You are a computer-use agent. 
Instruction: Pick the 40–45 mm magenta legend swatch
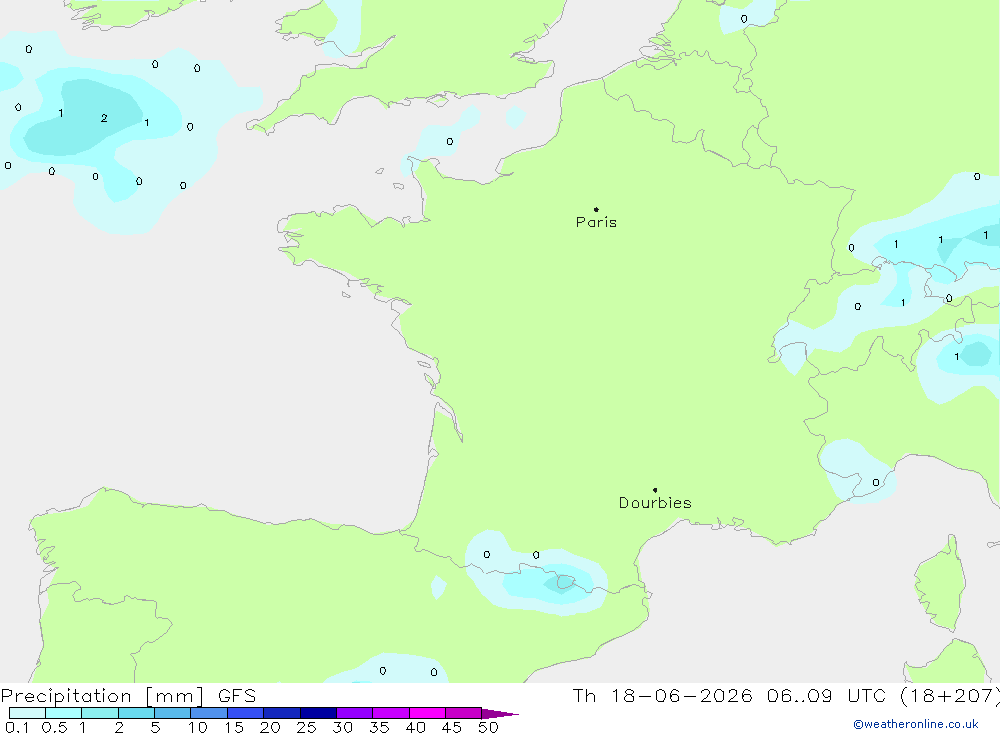tap(427, 713)
